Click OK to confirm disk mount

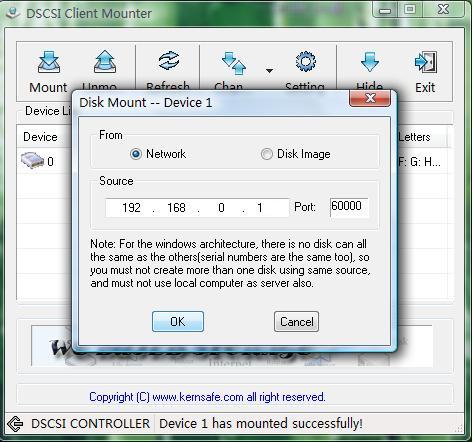[178, 322]
